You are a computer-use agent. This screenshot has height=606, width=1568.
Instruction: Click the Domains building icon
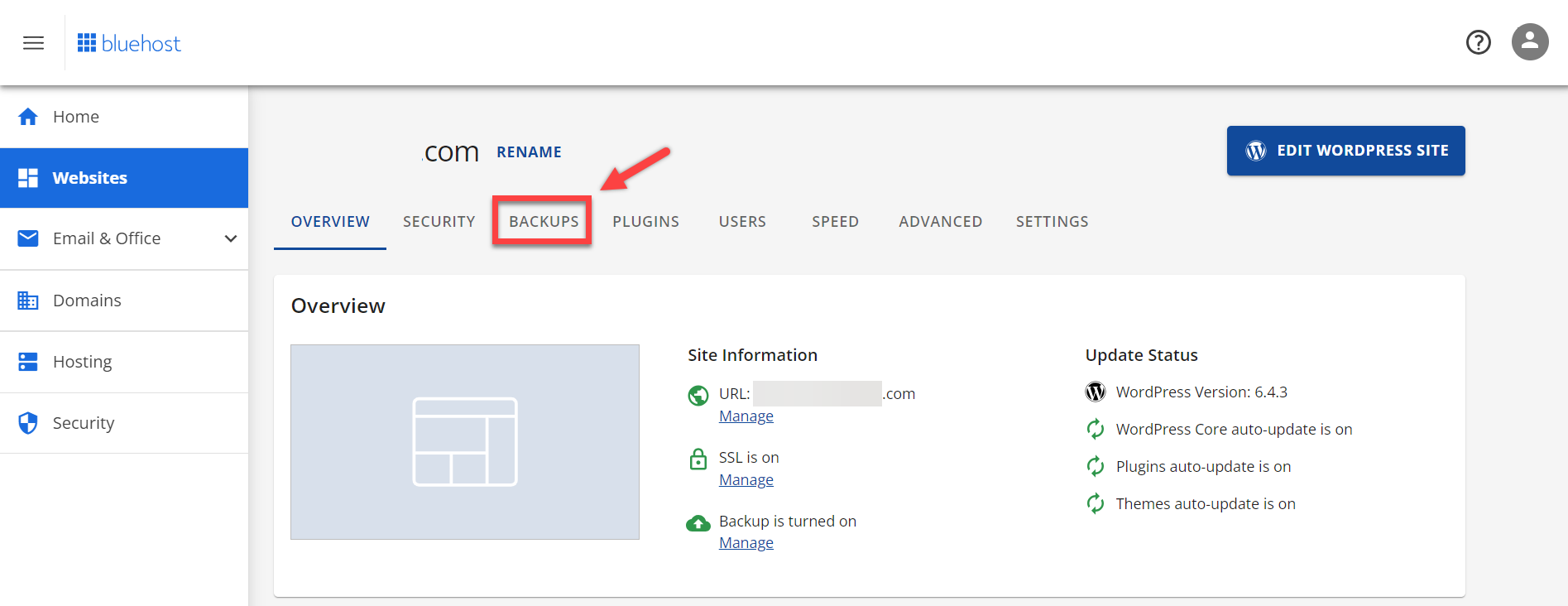[28, 301]
